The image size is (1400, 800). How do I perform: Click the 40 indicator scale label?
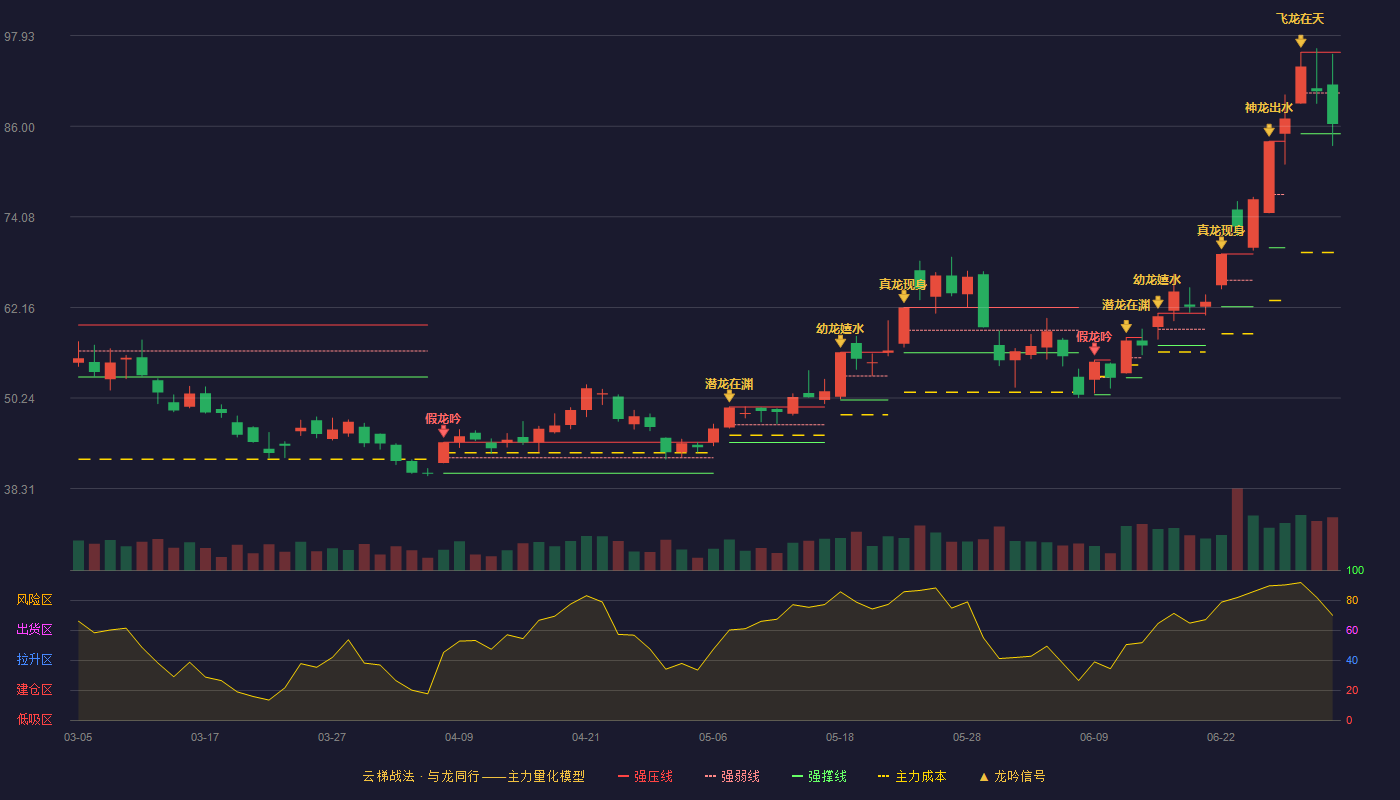click(x=1352, y=660)
